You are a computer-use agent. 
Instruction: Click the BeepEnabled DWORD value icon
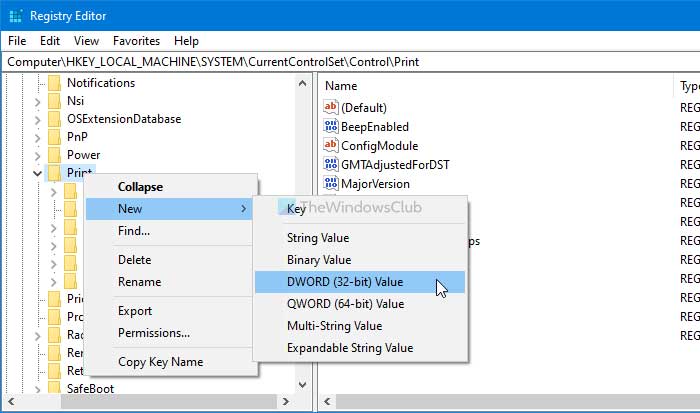pos(331,126)
